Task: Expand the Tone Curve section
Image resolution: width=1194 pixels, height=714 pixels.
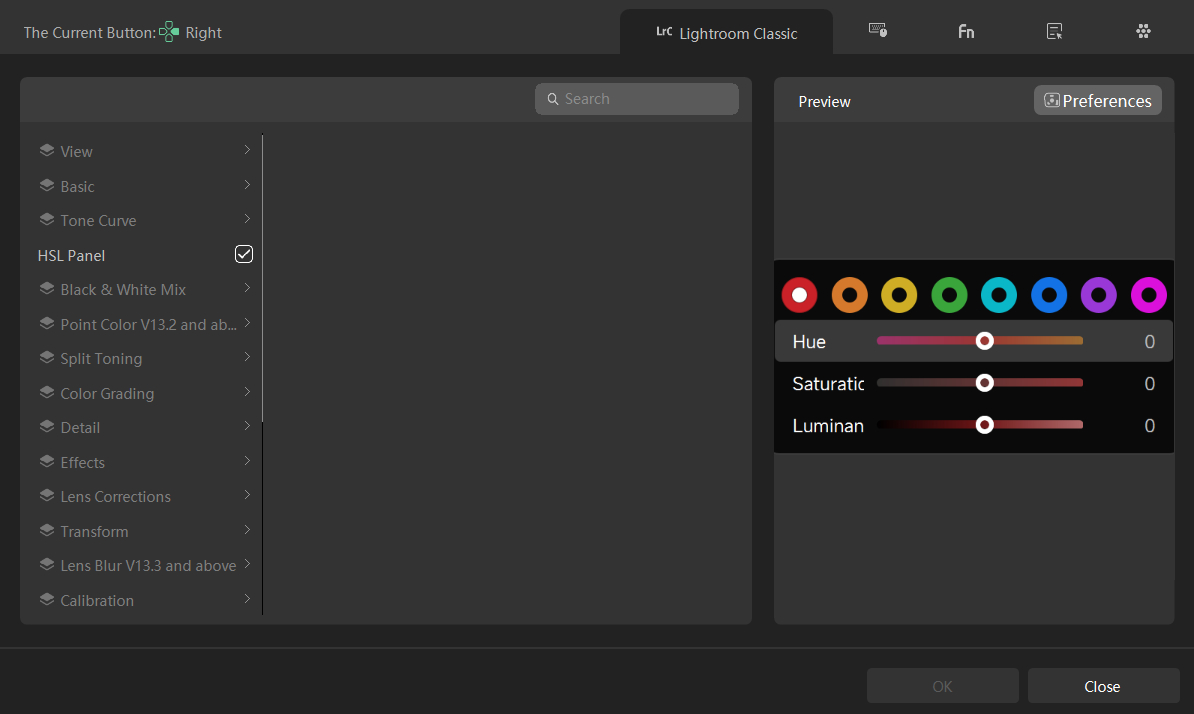Action: [247, 219]
